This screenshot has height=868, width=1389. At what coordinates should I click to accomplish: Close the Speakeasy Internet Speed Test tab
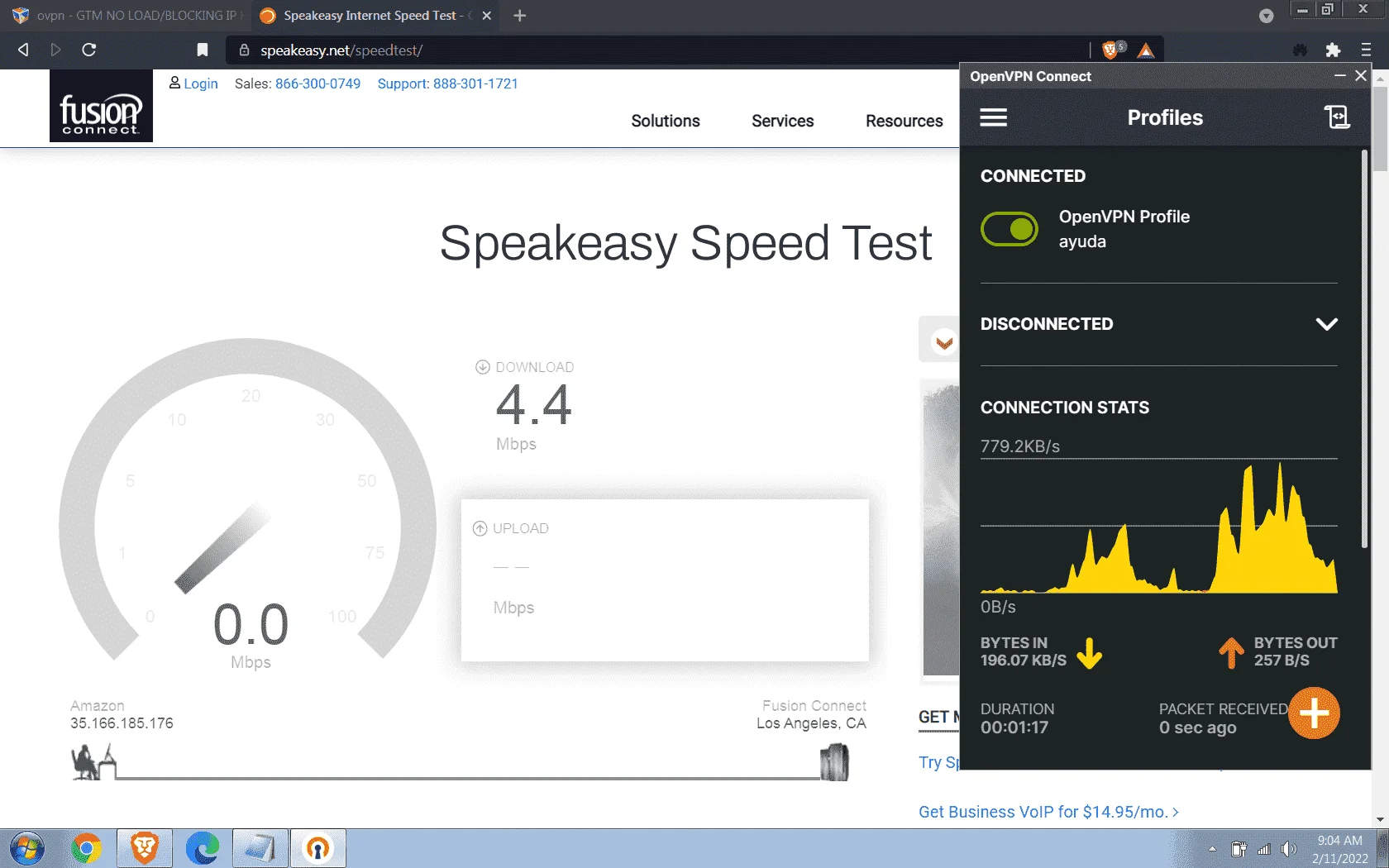click(x=487, y=16)
